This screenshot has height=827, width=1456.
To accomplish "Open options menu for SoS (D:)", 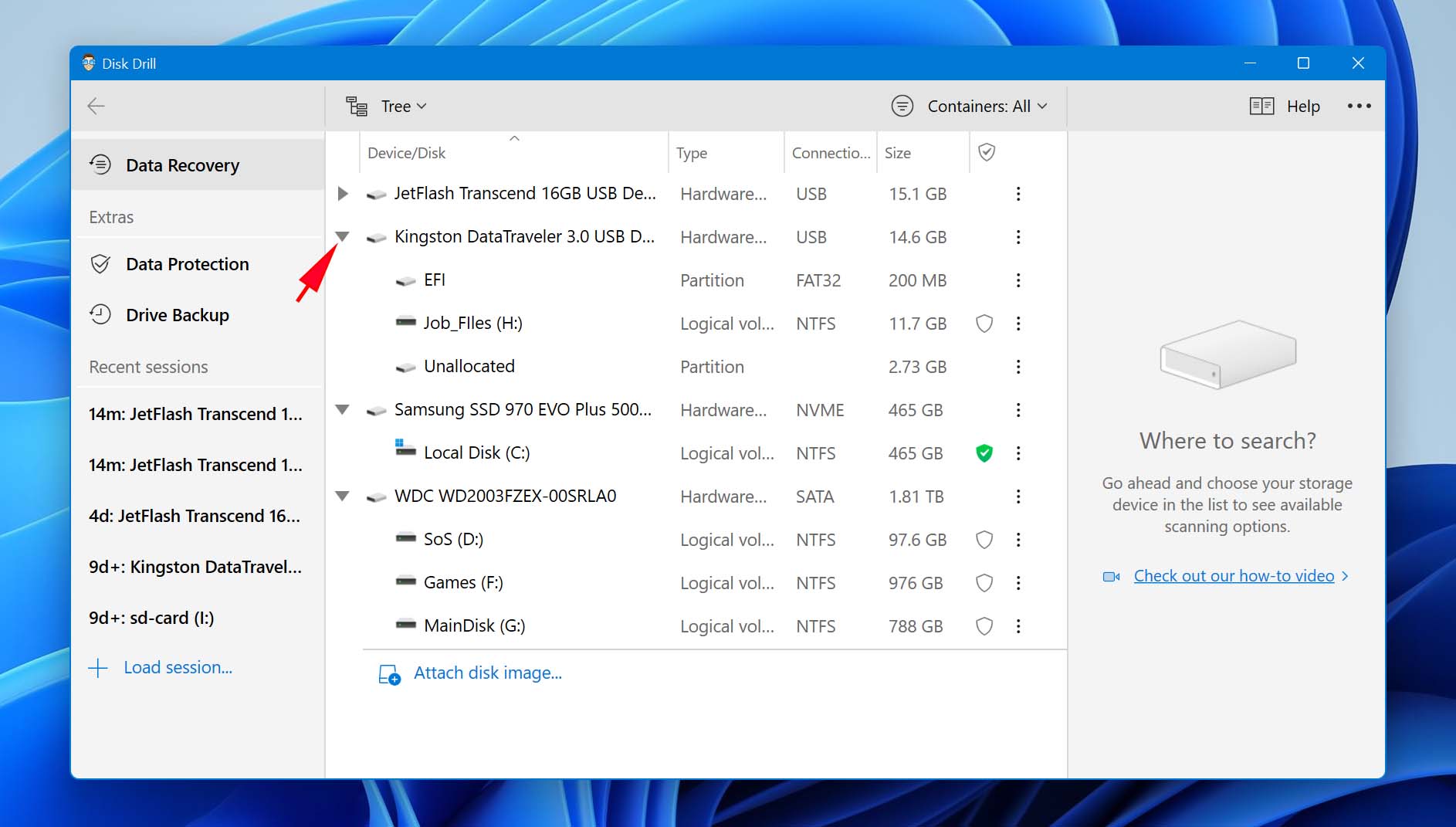I will [x=1018, y=540].
